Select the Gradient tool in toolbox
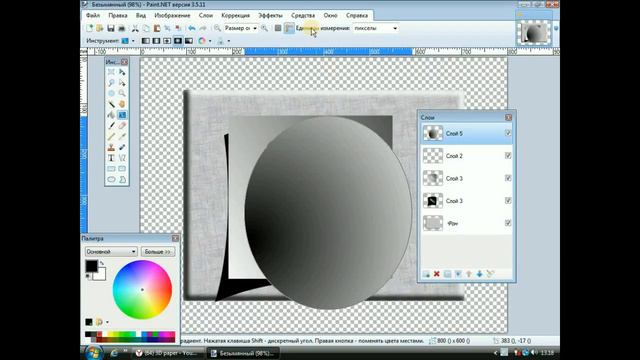The image size is (640, 360). (x=122, y=115)
